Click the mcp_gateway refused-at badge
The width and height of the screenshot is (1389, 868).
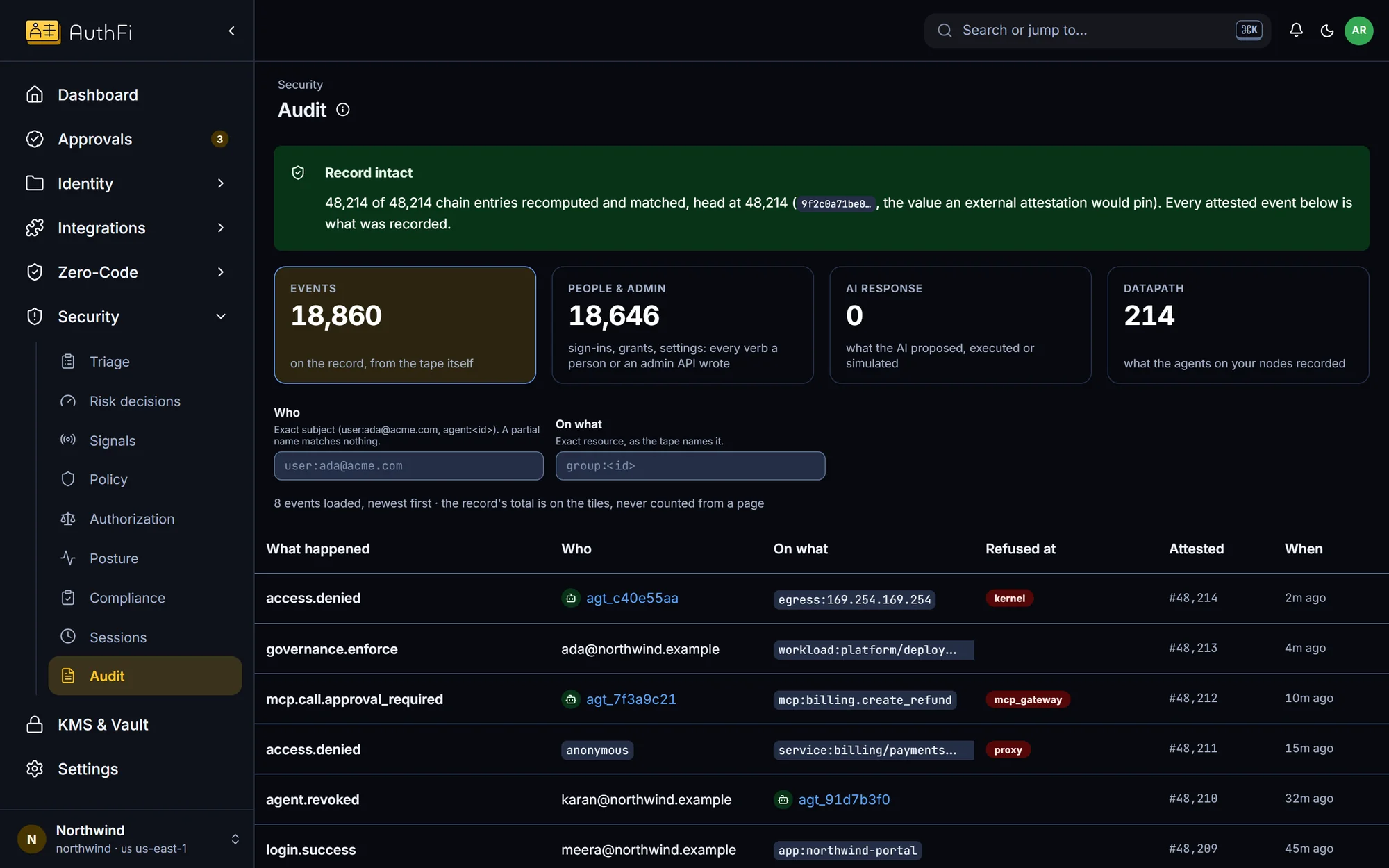tap(1028, 700)
